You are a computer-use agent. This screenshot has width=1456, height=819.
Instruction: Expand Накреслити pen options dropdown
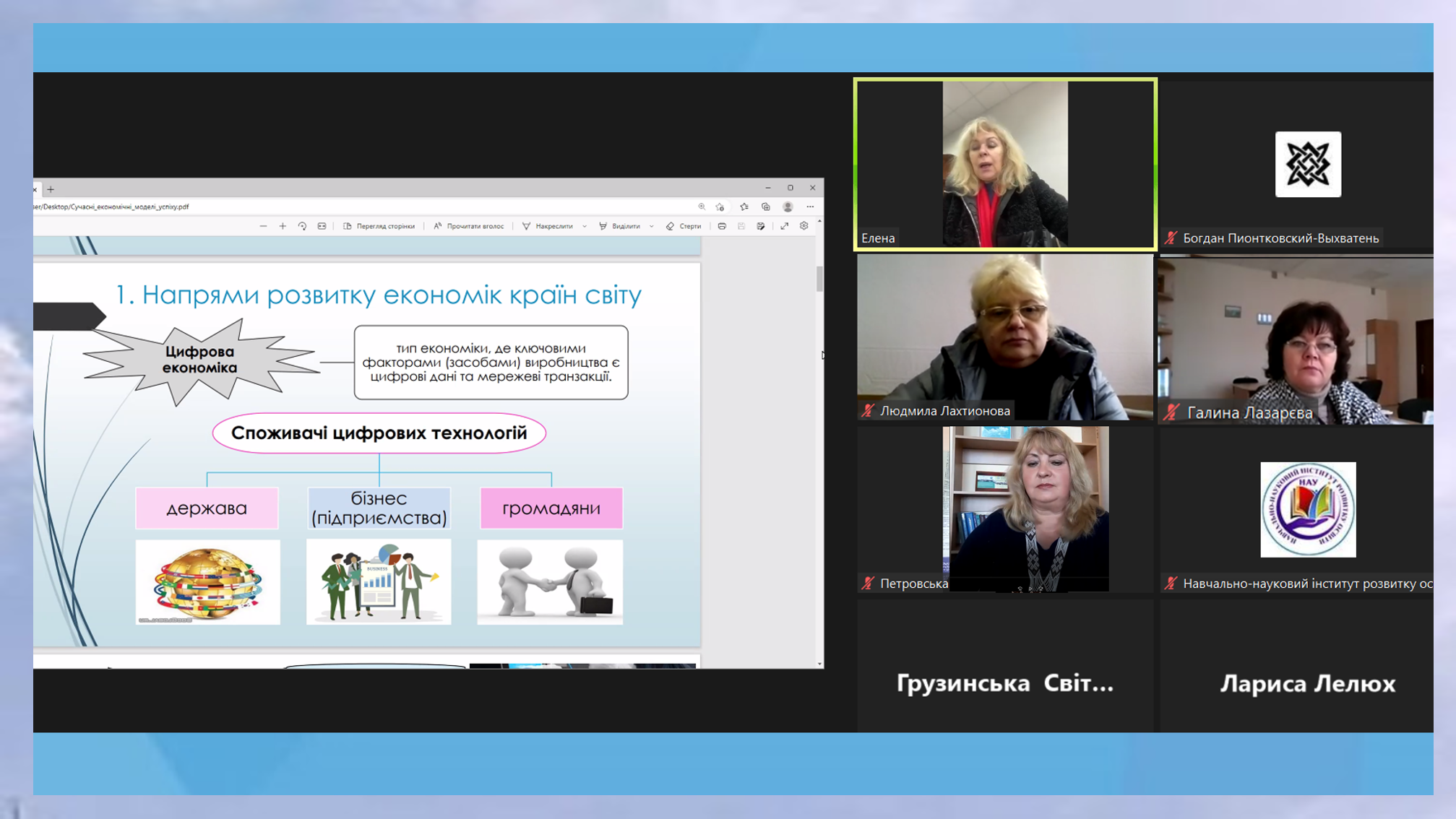point(585,226)
